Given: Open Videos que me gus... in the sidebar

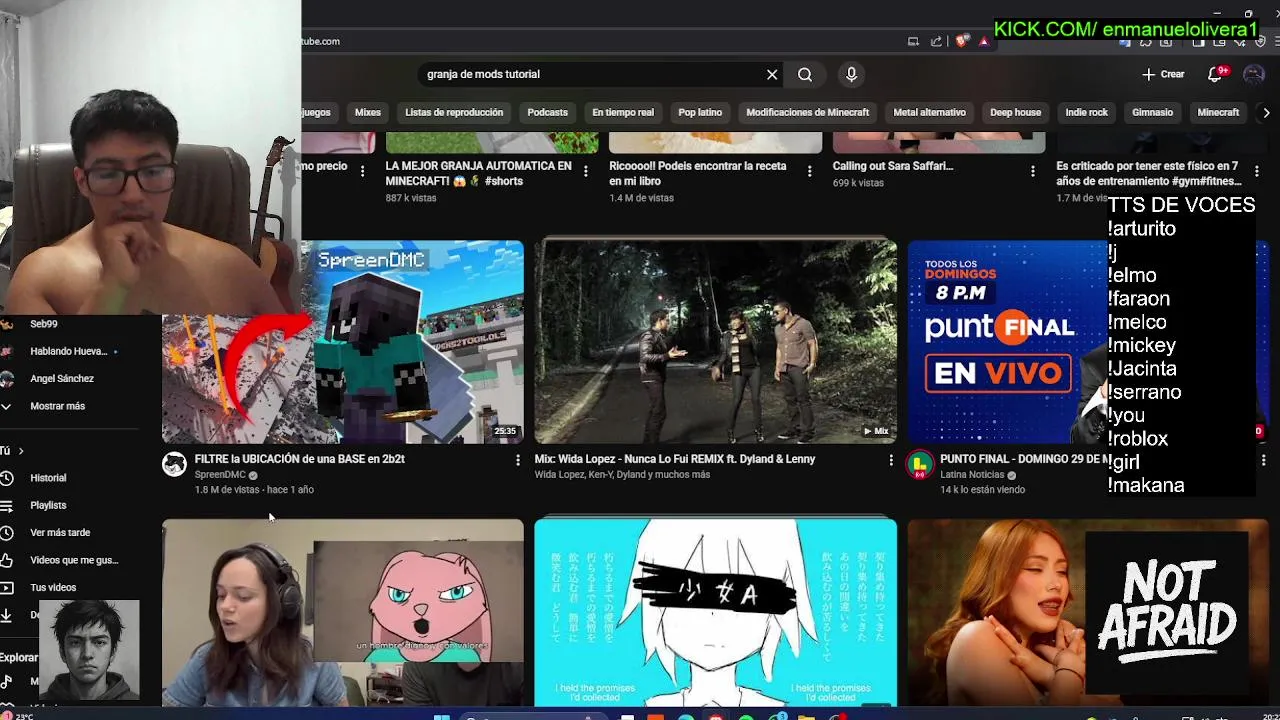Looking at the screenshot, I should 74,560.
